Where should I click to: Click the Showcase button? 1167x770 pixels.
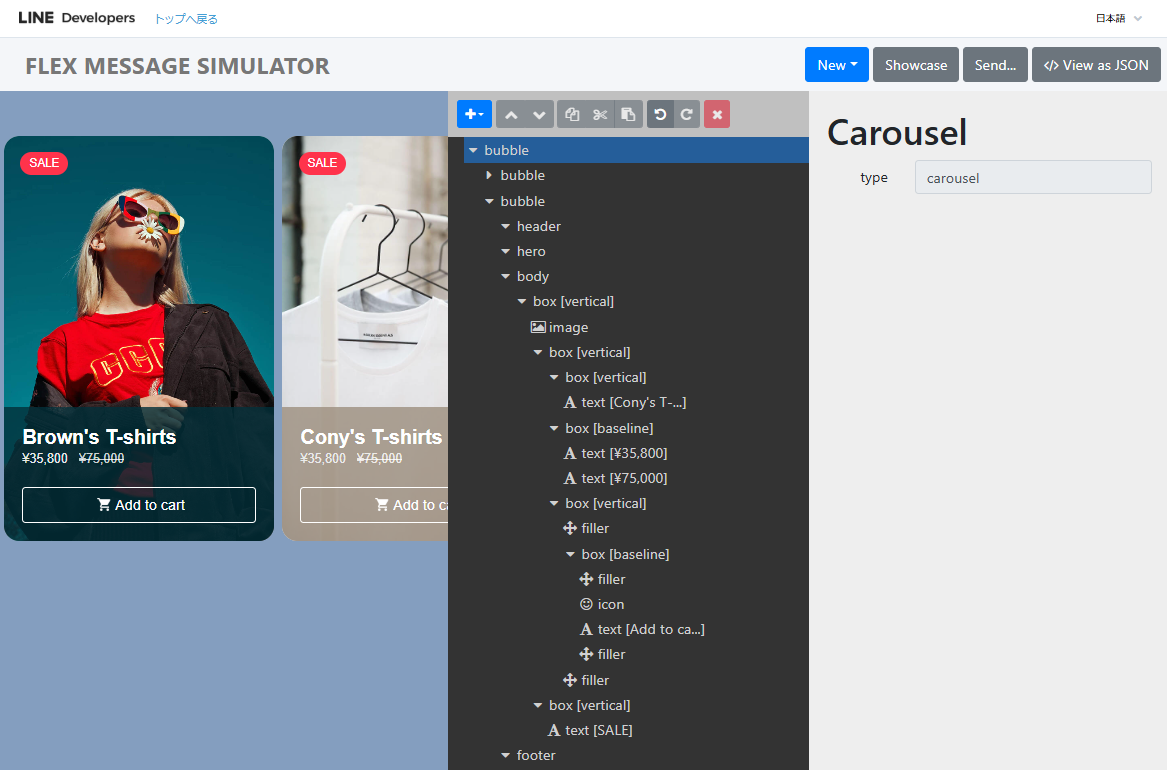[x=915, y=65]
